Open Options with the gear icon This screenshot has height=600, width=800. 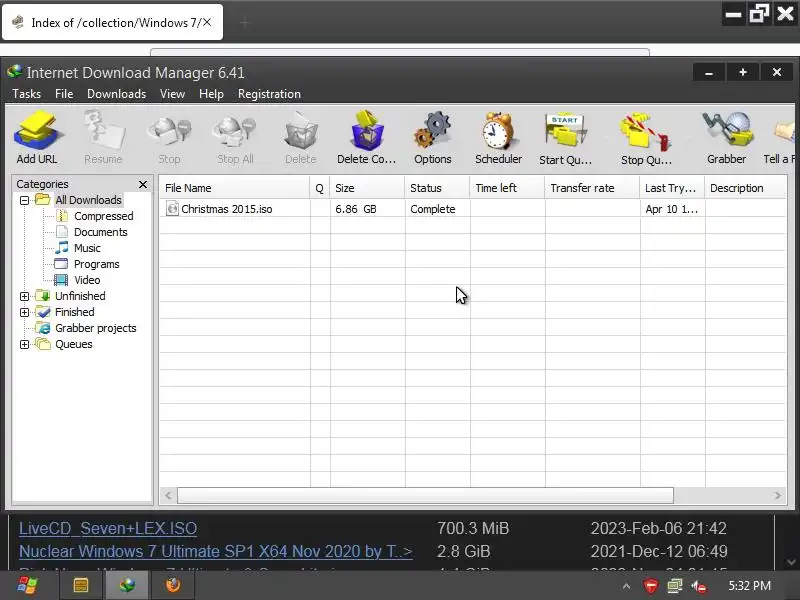(x=433, y=137)
